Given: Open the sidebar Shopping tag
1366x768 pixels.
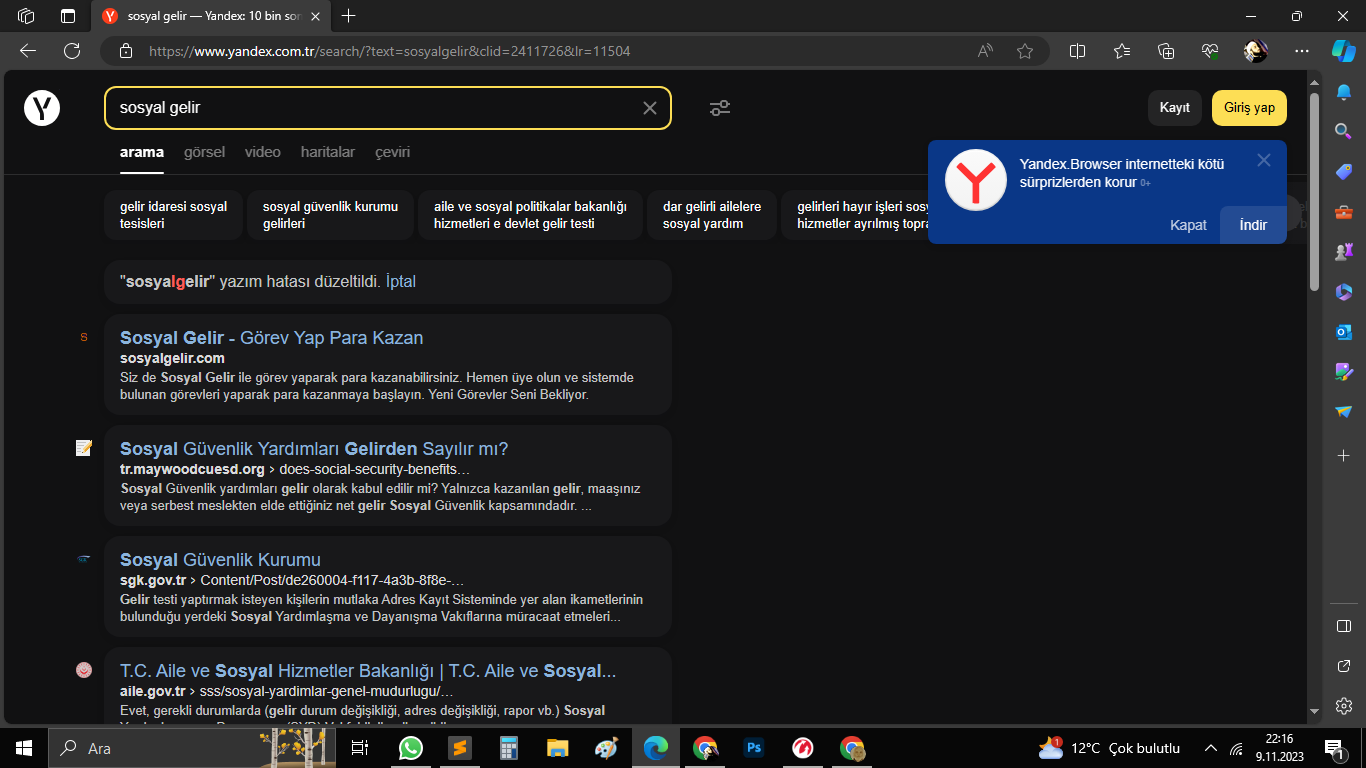Looking at the screenshot, I should [x=1344, y=172].
